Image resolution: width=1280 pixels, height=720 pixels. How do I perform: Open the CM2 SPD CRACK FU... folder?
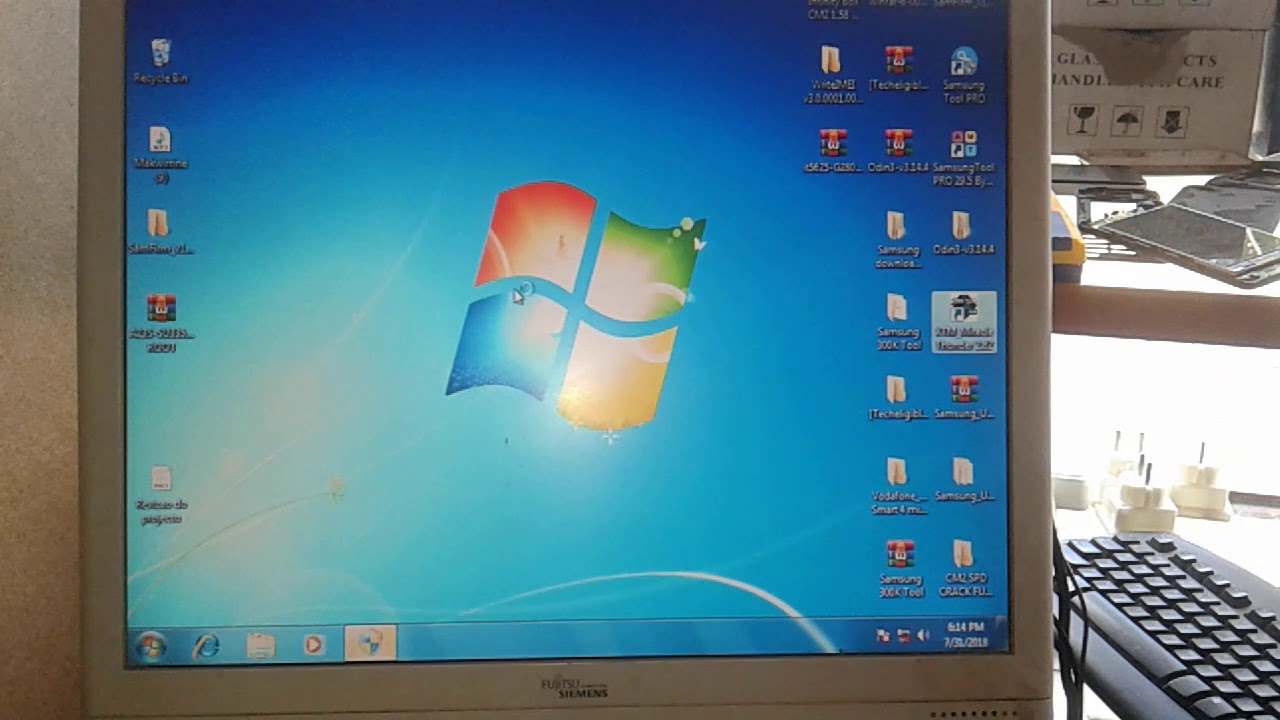[x=964, y=569]
